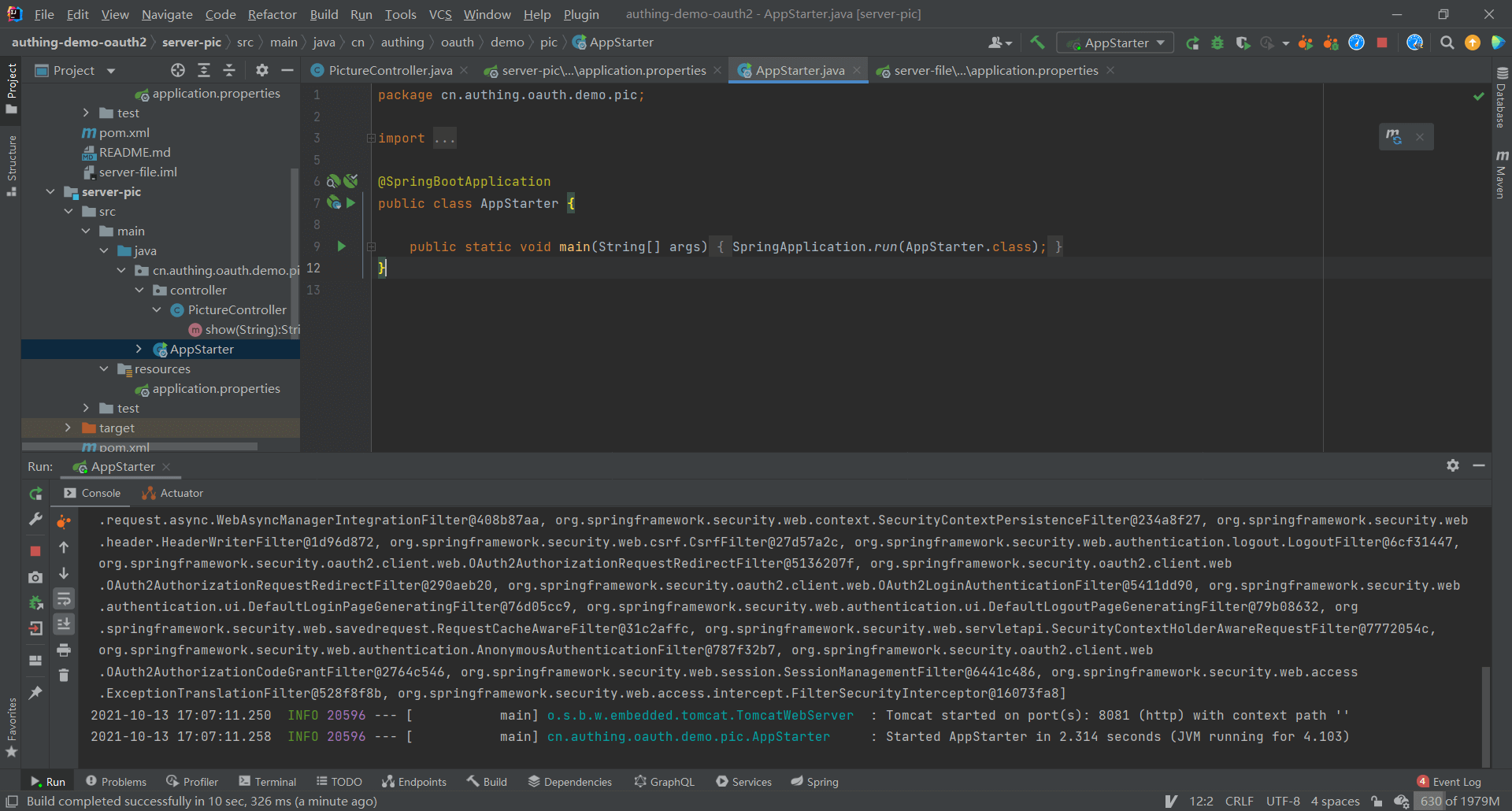The width and height of the screenshot is (1512, 811).
Task: Click the Debug AppStarter bug icon
Action: click(x=1217, y=43)
